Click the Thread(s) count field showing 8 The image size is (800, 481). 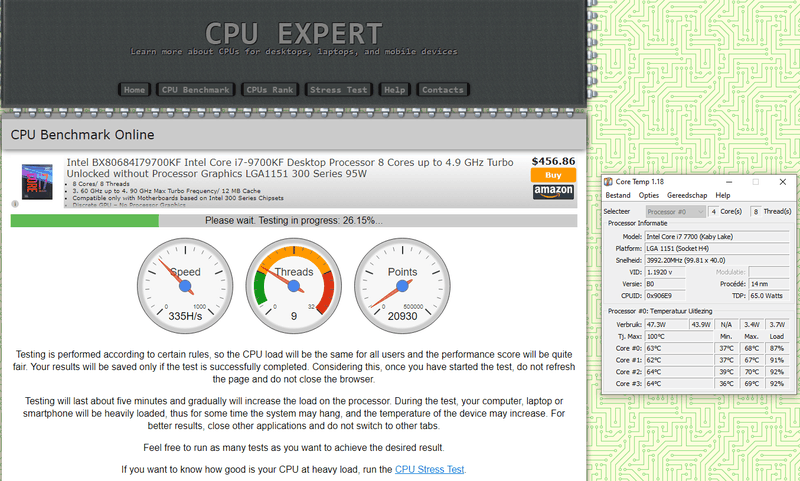click(756, 212)
